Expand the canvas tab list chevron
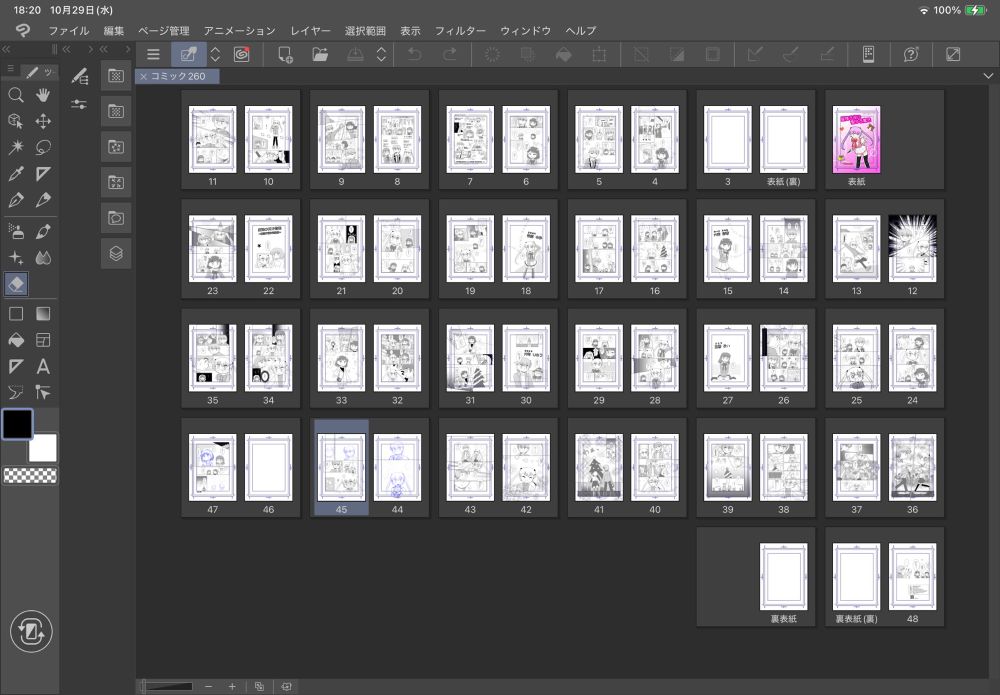 coord(988,76)
